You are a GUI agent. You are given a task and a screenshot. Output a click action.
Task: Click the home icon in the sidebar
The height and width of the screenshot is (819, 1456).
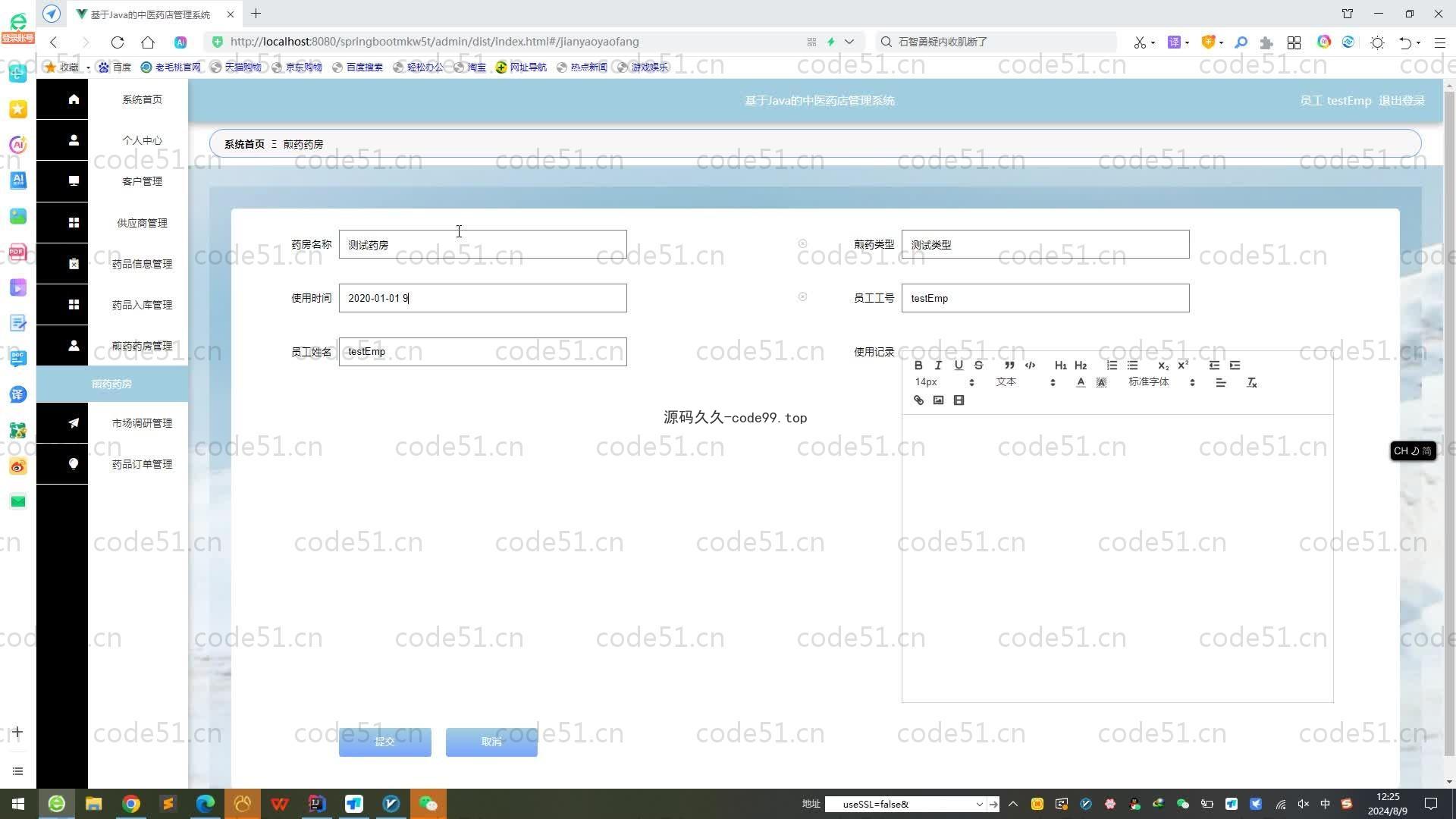pos(74,99)
